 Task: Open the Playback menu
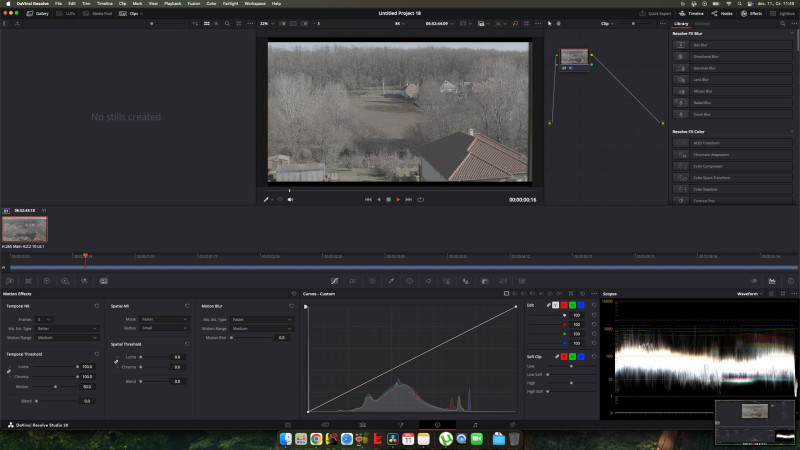pos(172,4)
